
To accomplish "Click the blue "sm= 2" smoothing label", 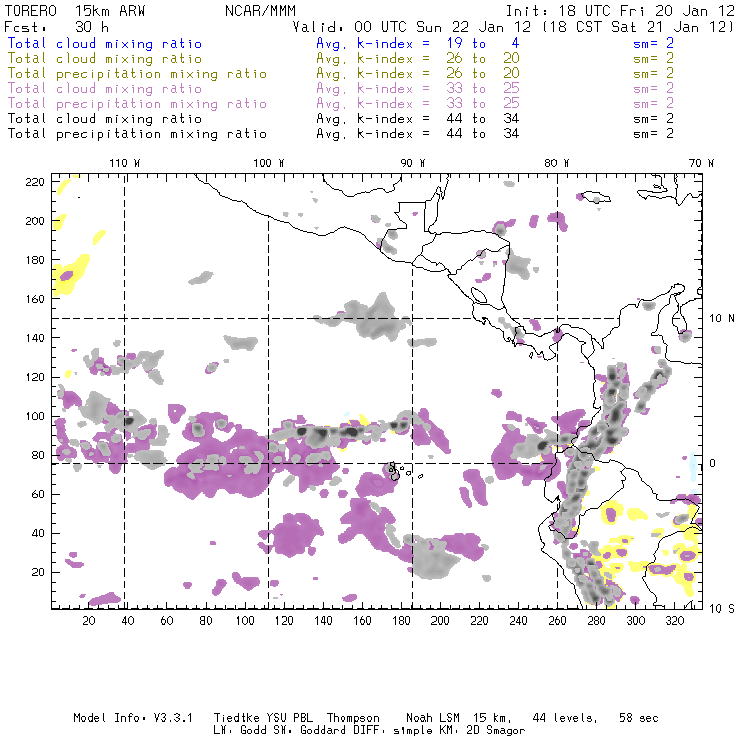I will [x=654, y=43].
